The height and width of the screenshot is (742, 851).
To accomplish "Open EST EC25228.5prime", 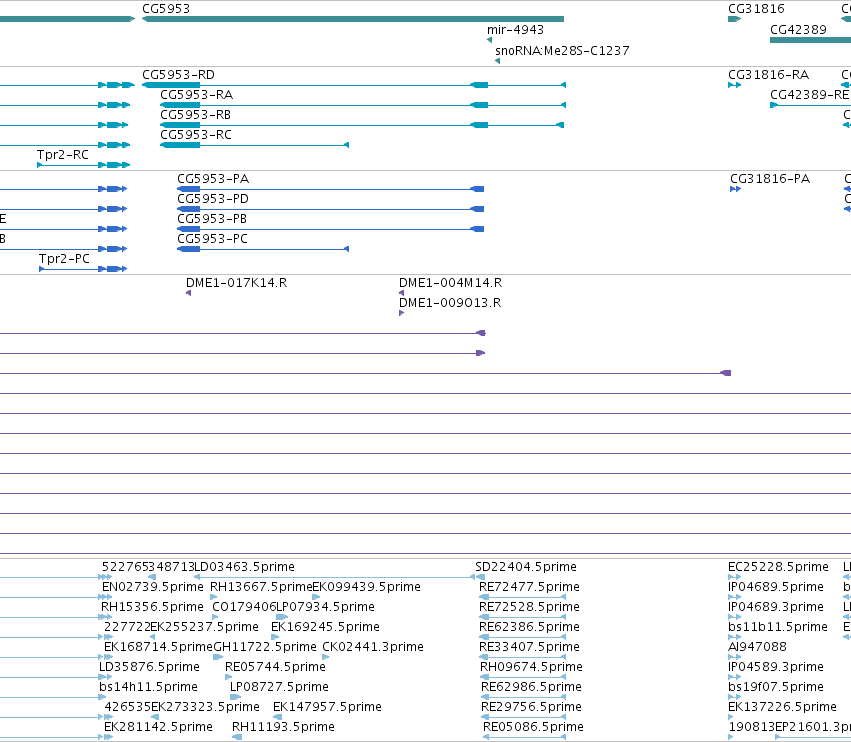I will click(x=778, y=567).
